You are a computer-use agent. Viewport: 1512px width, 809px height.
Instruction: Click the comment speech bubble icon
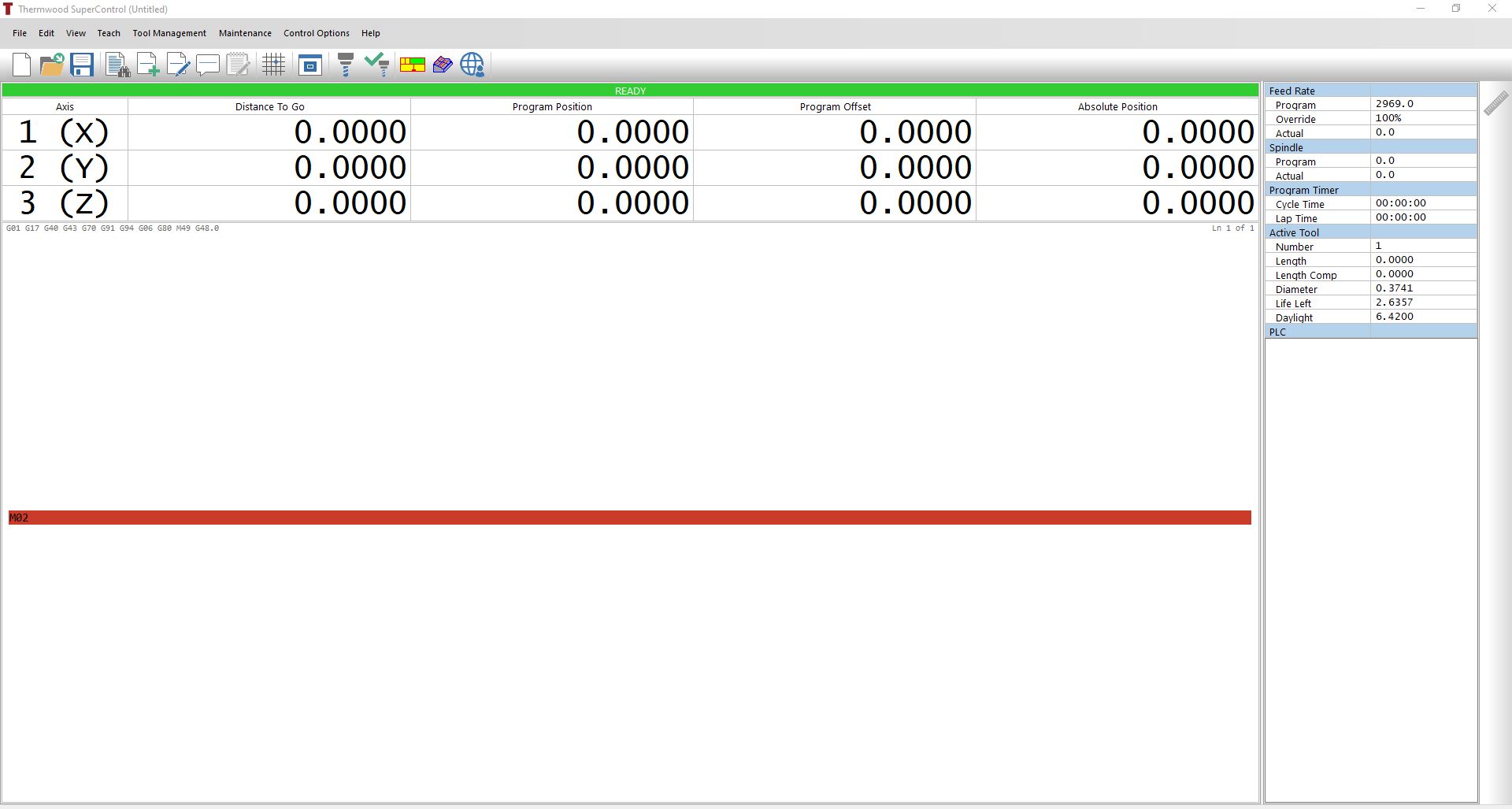pyautogui.click(x=208, y=65)
